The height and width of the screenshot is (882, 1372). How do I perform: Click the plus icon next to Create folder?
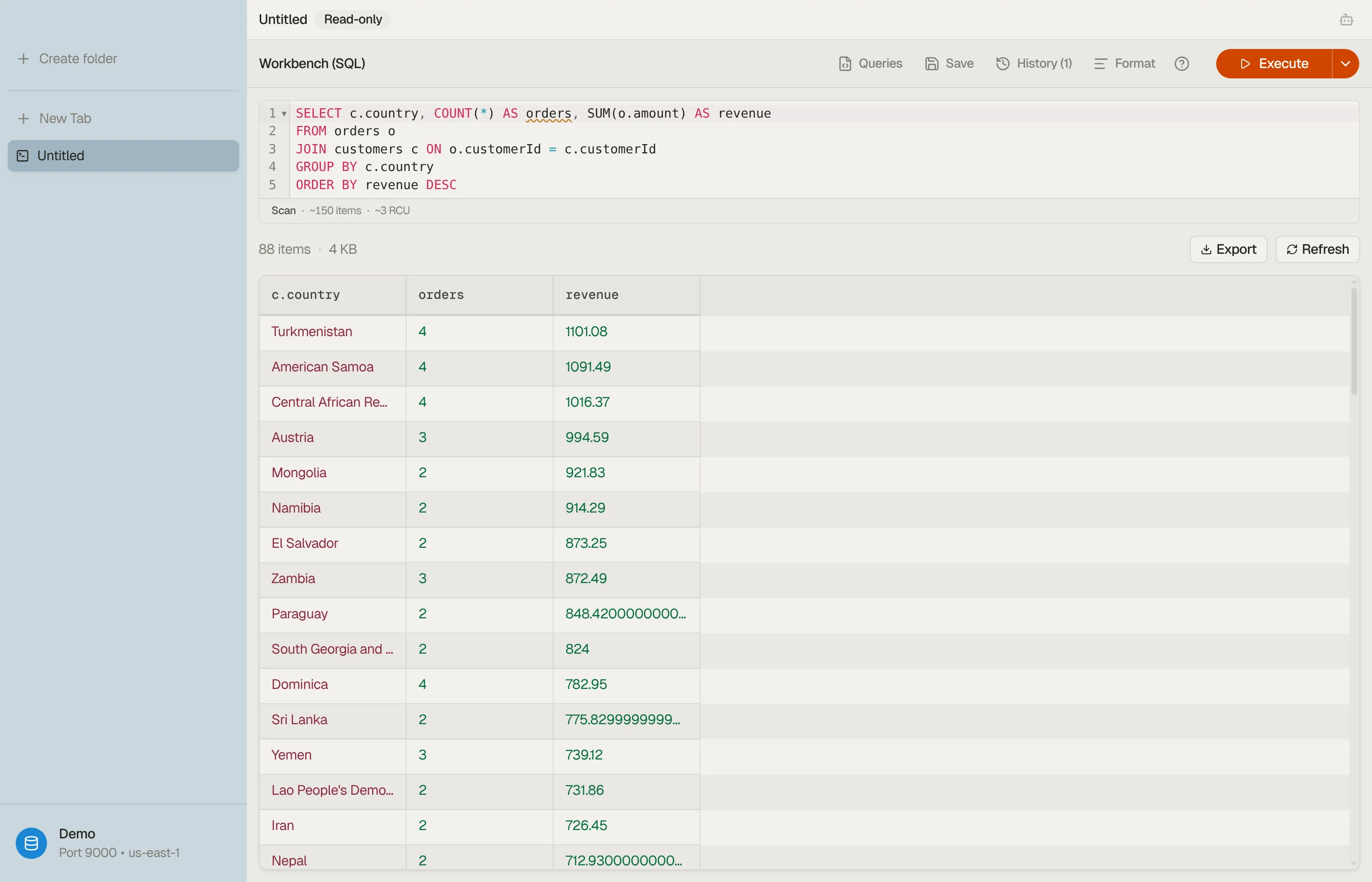[24, 58]
